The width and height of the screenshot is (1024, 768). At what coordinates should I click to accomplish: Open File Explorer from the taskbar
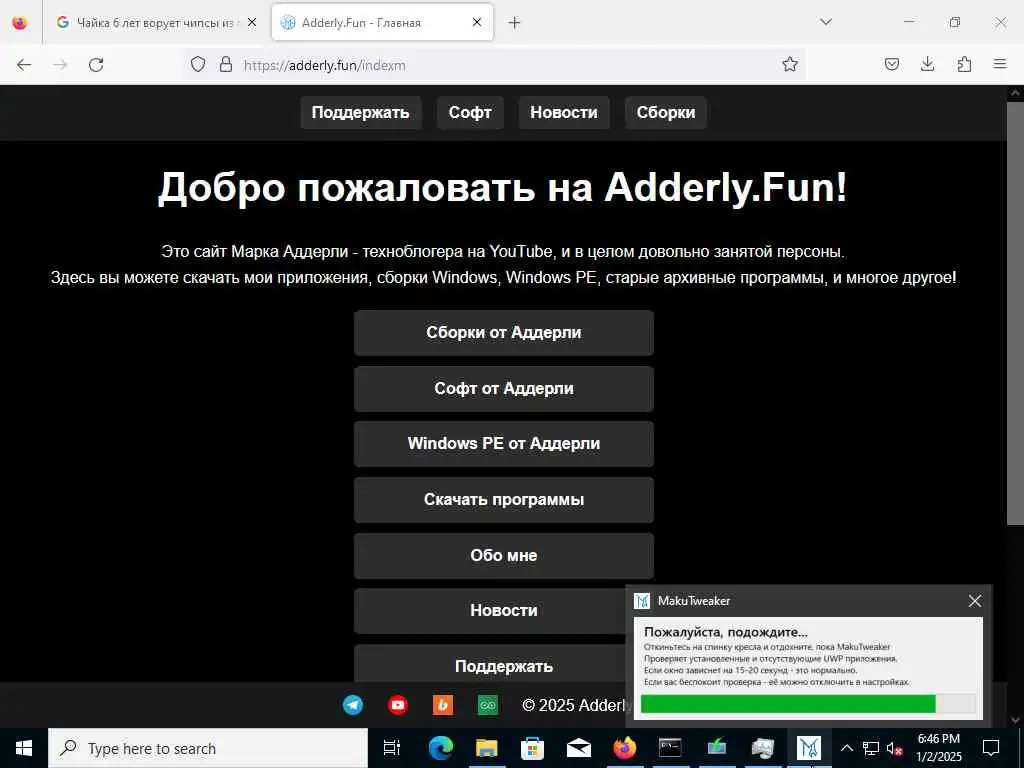click(x=487, y=748)
